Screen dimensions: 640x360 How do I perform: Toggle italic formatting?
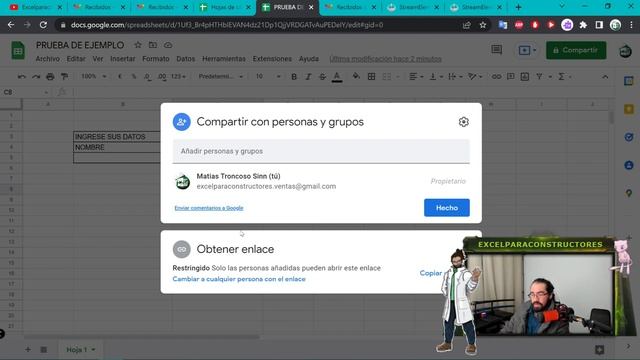click(308, 76)
